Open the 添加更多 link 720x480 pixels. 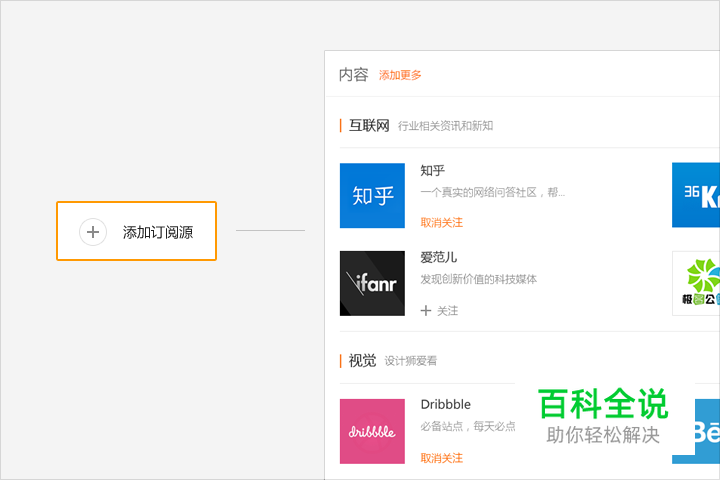[400, 75]
